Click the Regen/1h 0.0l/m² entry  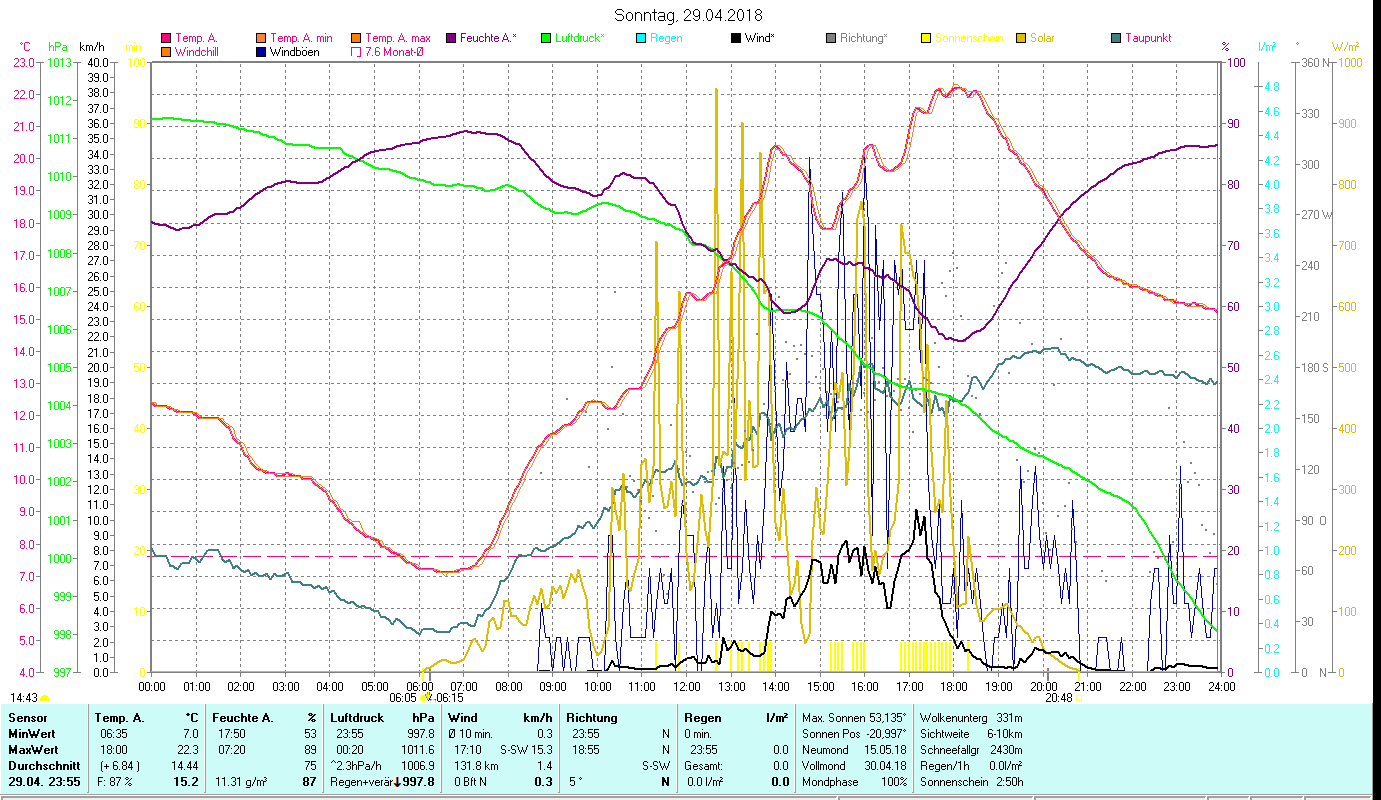point(971,766)
